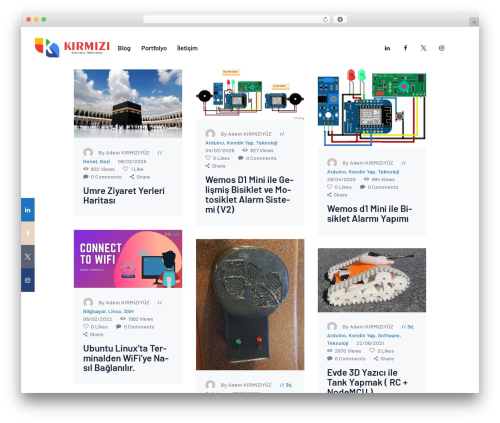Open the 'Ubuntu Linux'ta Terminalden WiFi'ye' post title
Viewport: 500px width, 423px height.
click(x=126, y=358)
